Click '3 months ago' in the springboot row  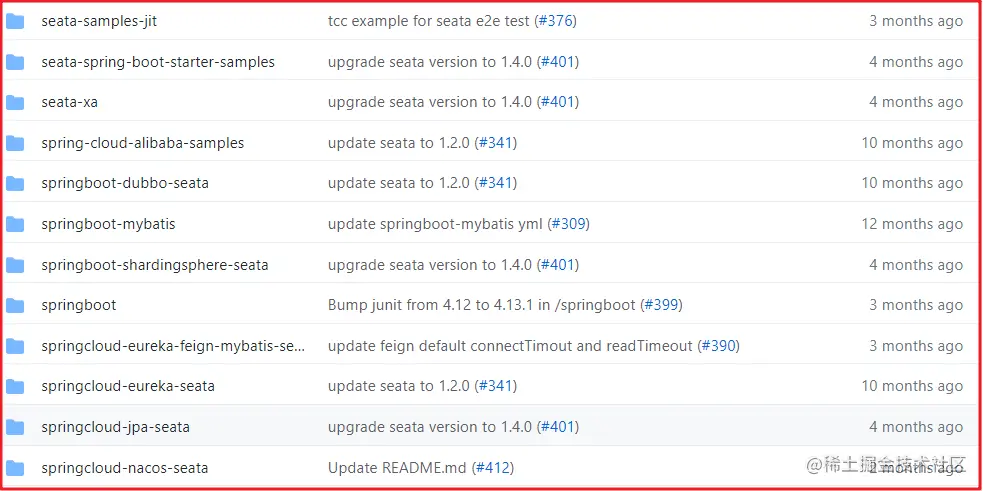(x=916, y=305)
